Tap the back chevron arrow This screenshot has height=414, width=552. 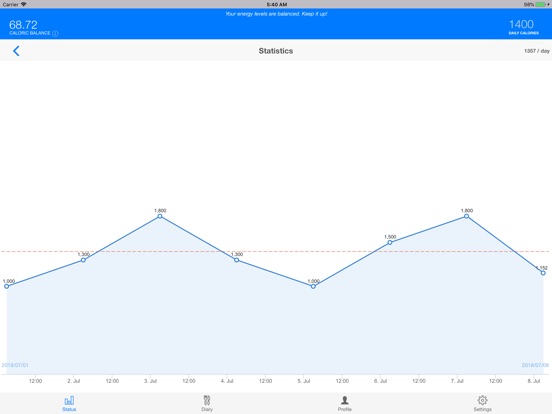pos(16,51)
